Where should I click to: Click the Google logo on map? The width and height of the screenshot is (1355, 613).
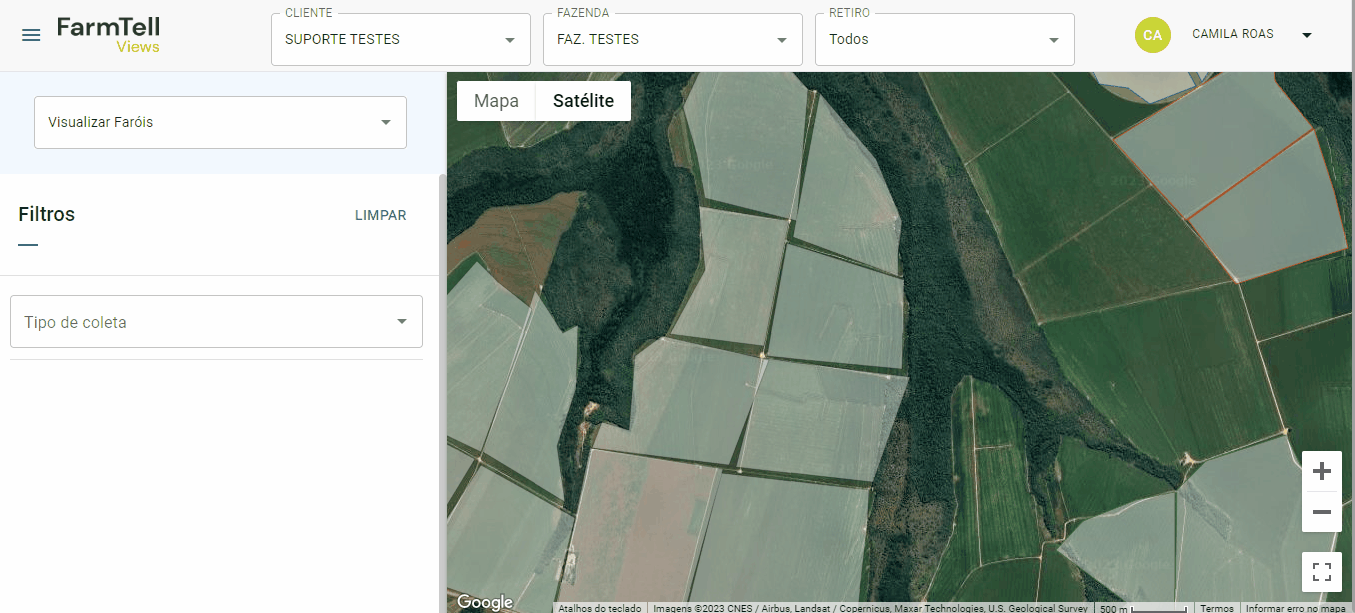[485, 602]
